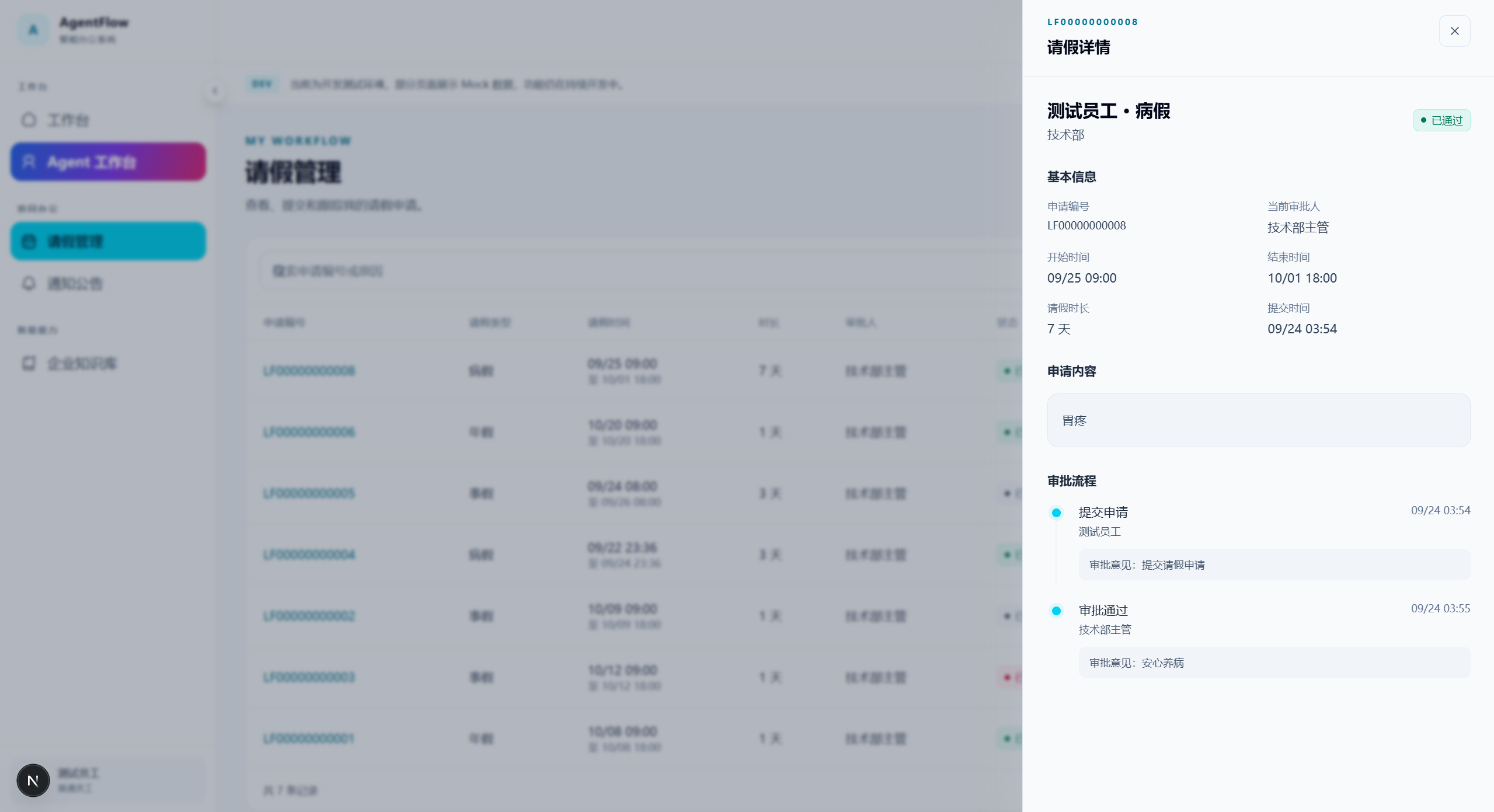Click the submit time 09/24 03:54 value
Viewport: 1494px width, 812px height.
tap(1302, 329)
